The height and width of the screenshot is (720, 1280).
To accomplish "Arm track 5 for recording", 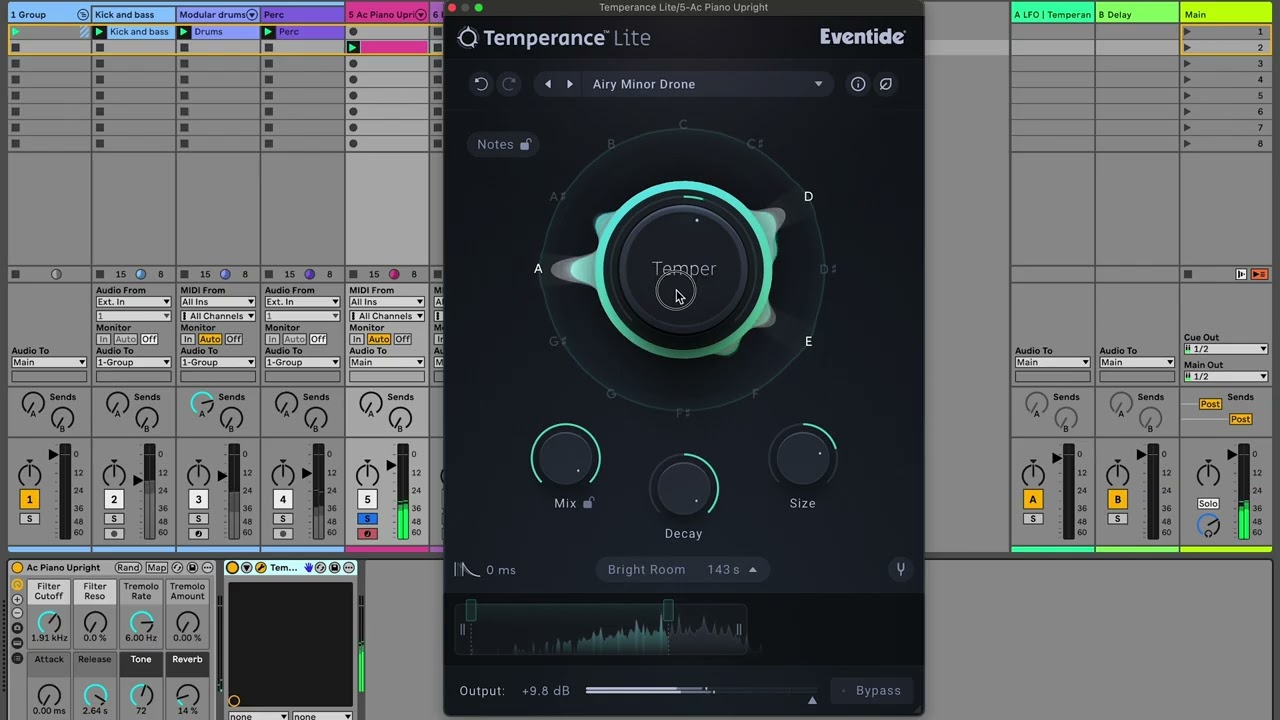I will 367,533.
